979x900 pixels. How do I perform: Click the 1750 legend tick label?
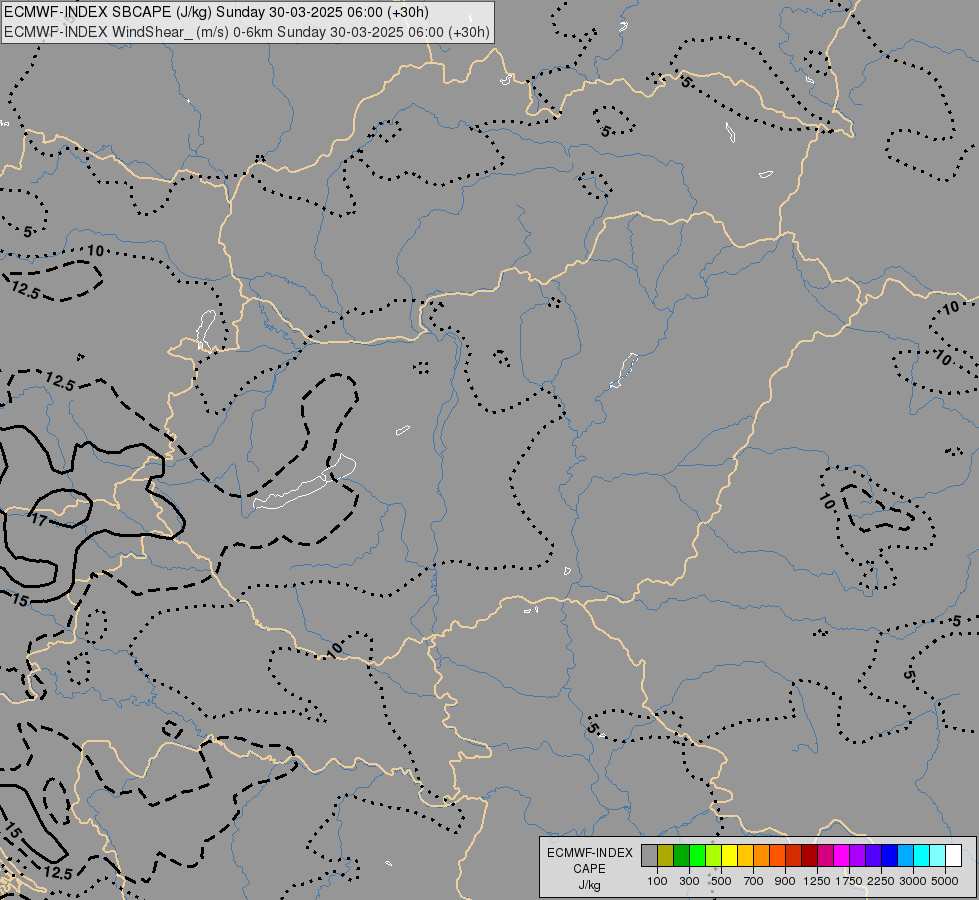pyautogui.click(x=849, y=881)
